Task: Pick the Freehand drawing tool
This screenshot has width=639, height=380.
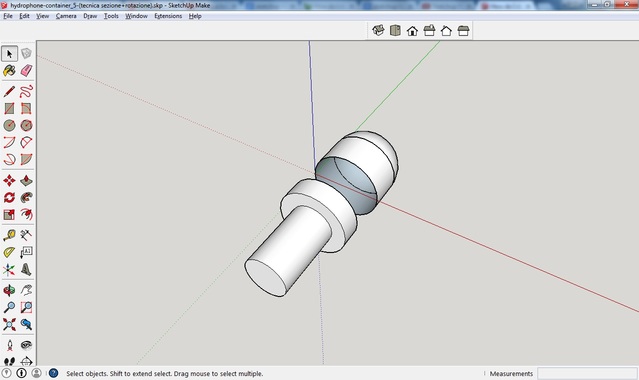Action: click(x=26, y=91)
